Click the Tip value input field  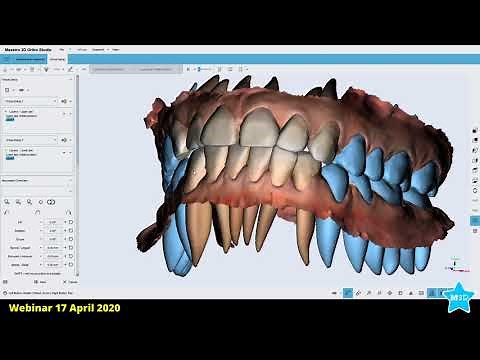pos(53,222)
